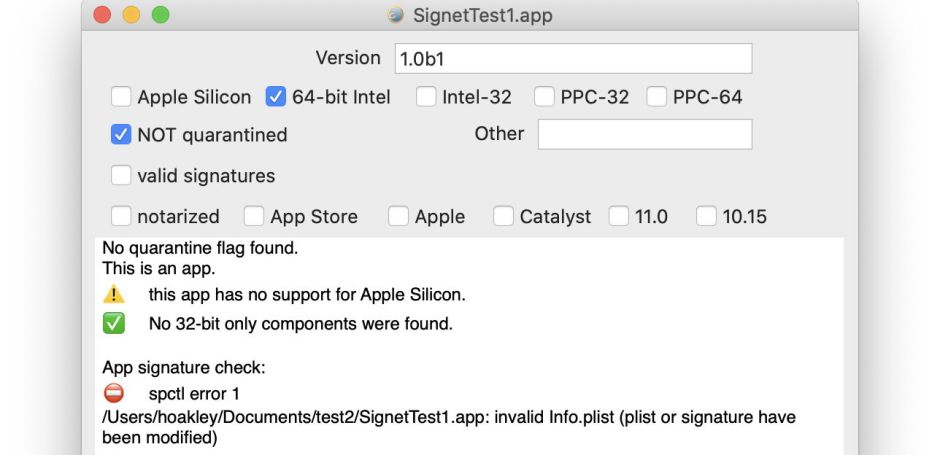Select the App Store checkbox
The height and width of the screenshot is (455, 940).
(x=254, y=216)
